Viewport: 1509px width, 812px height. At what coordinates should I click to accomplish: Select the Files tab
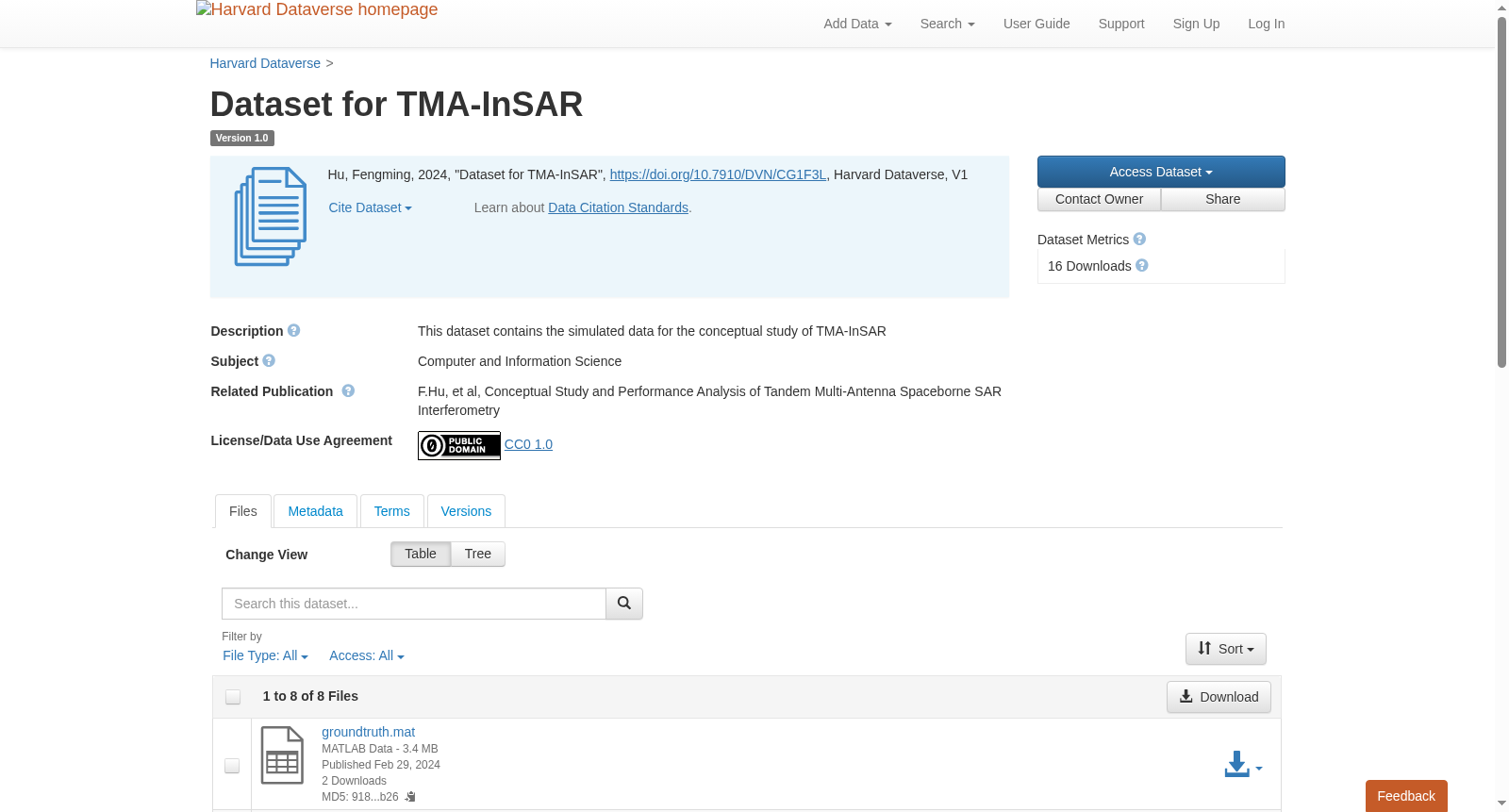click(243, 511)
